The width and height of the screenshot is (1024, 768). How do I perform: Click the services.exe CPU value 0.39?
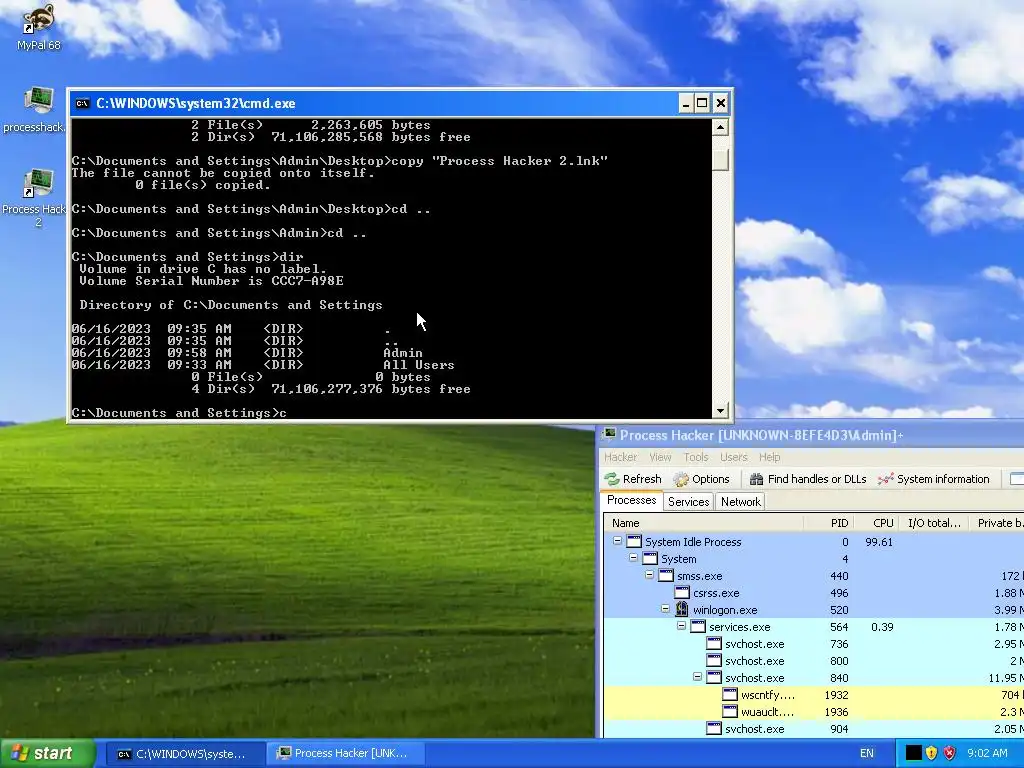click(x=882, y=627)
